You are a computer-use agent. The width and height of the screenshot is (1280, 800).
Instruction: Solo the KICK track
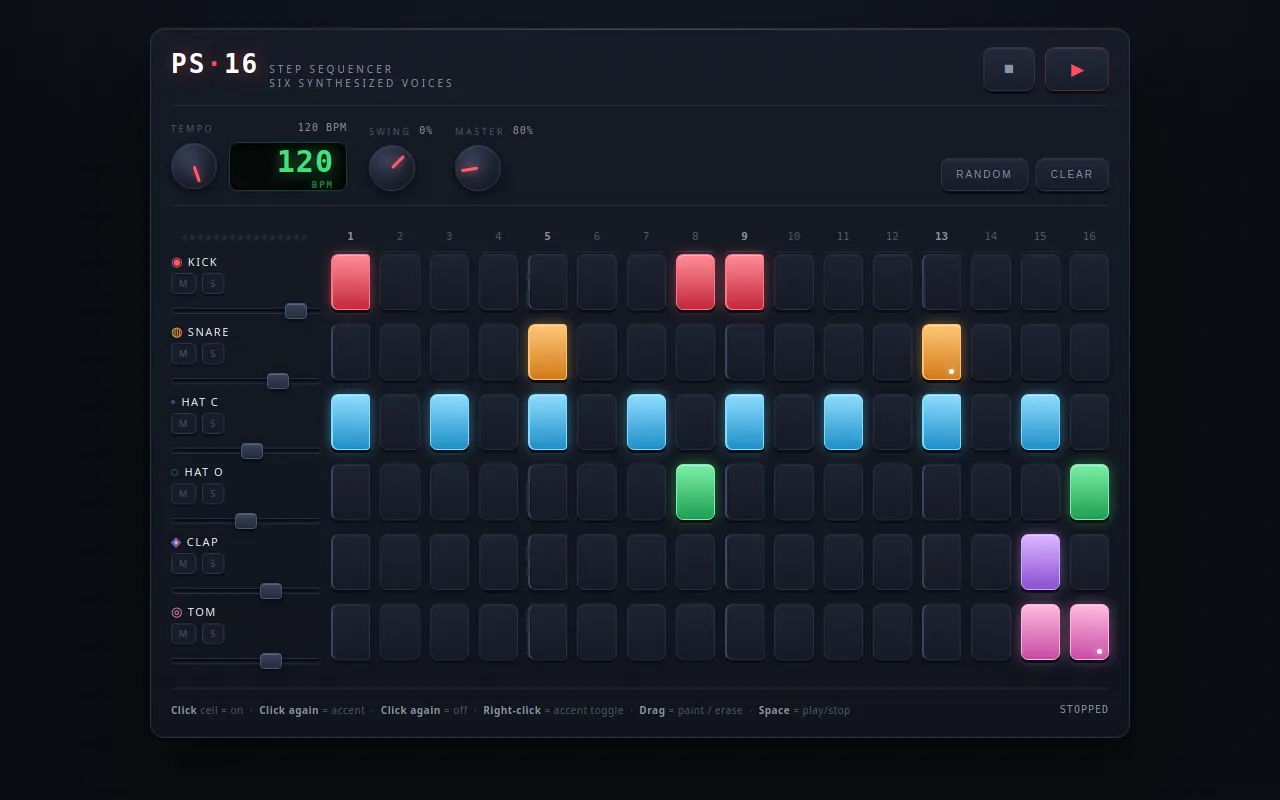pyautogui.click(x=213, y=284)
